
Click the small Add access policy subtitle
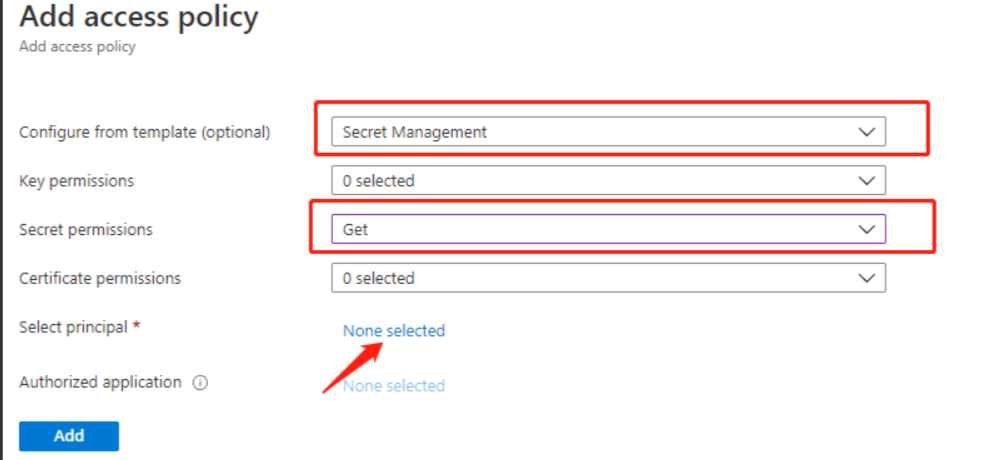point(77,46)
